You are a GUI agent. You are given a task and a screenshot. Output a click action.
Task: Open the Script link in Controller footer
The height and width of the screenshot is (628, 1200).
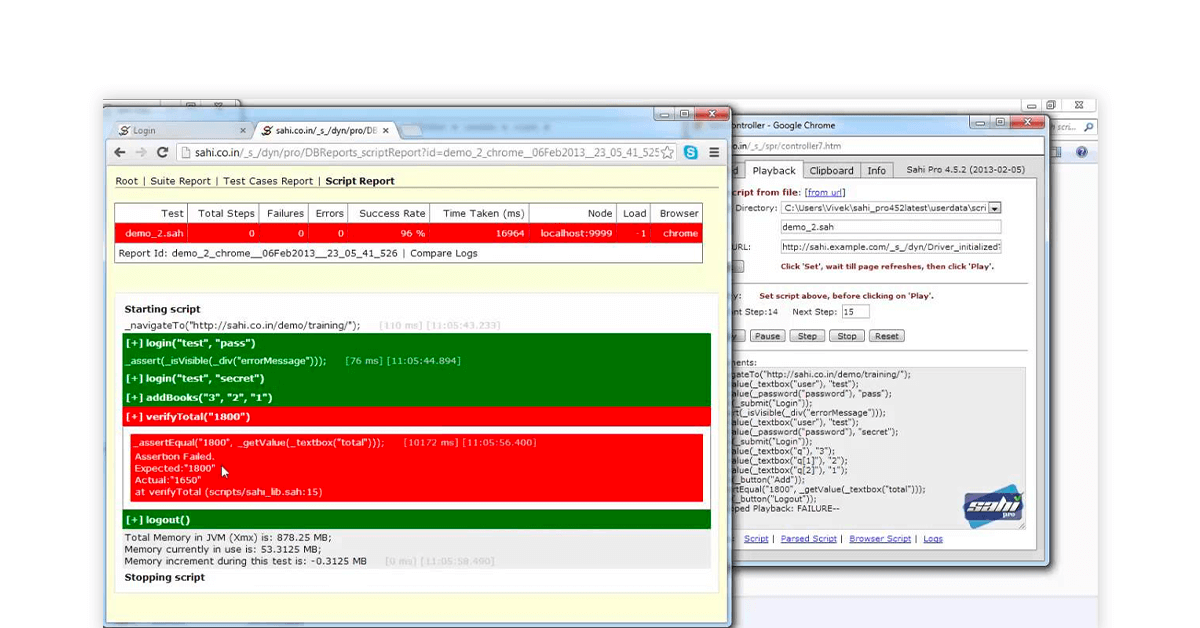[756, 538]
